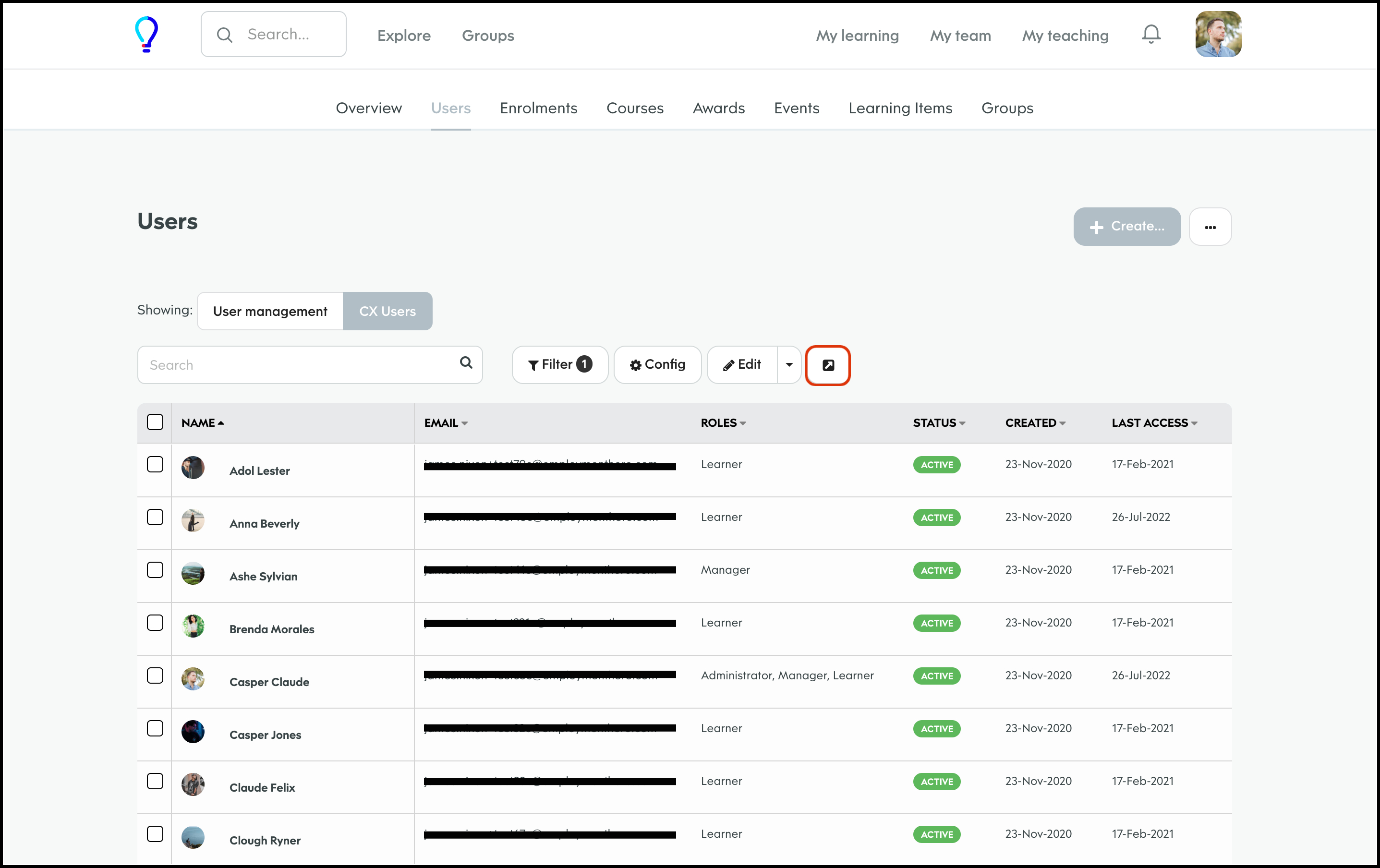This screenshot has width=1380, height=868.
Task: Toggle the select-all checkbox in header
Action: point(155,422)
